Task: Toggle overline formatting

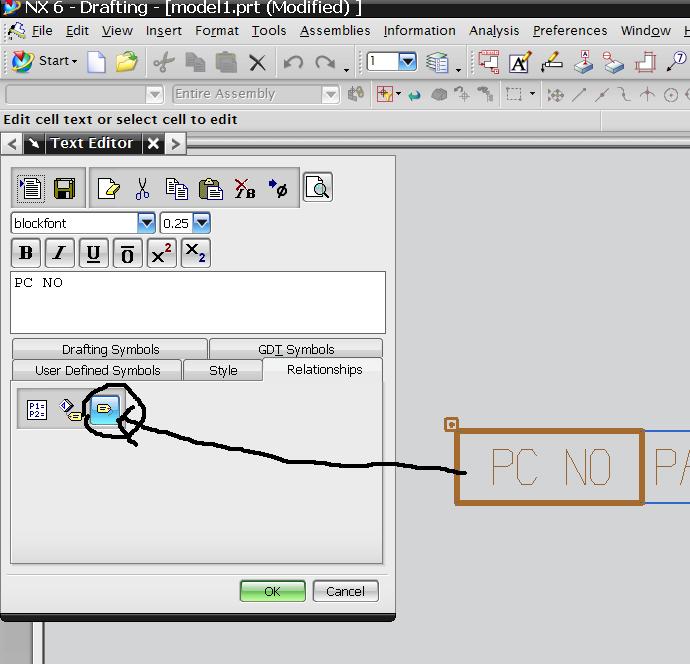Action: click(128, 253)
